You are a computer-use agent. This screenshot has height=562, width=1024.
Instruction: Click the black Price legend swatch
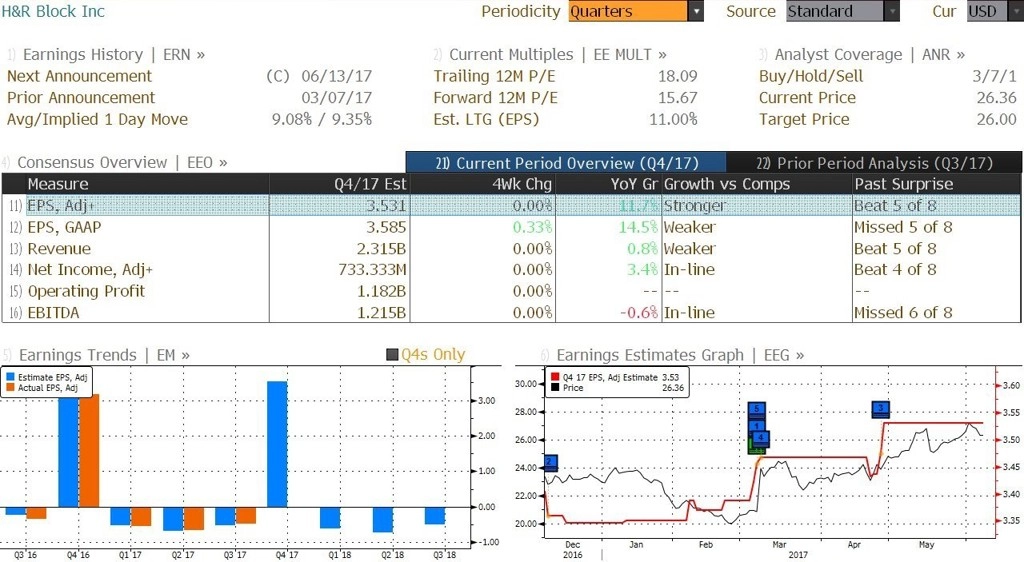(555, 388)
